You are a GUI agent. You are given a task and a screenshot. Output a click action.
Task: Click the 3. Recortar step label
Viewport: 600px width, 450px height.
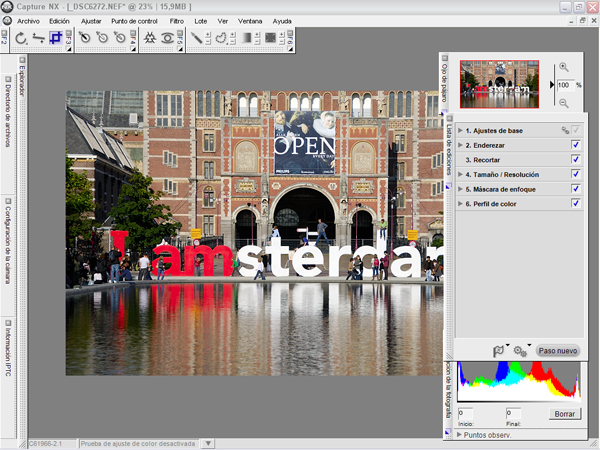click(x=483, y=160)
